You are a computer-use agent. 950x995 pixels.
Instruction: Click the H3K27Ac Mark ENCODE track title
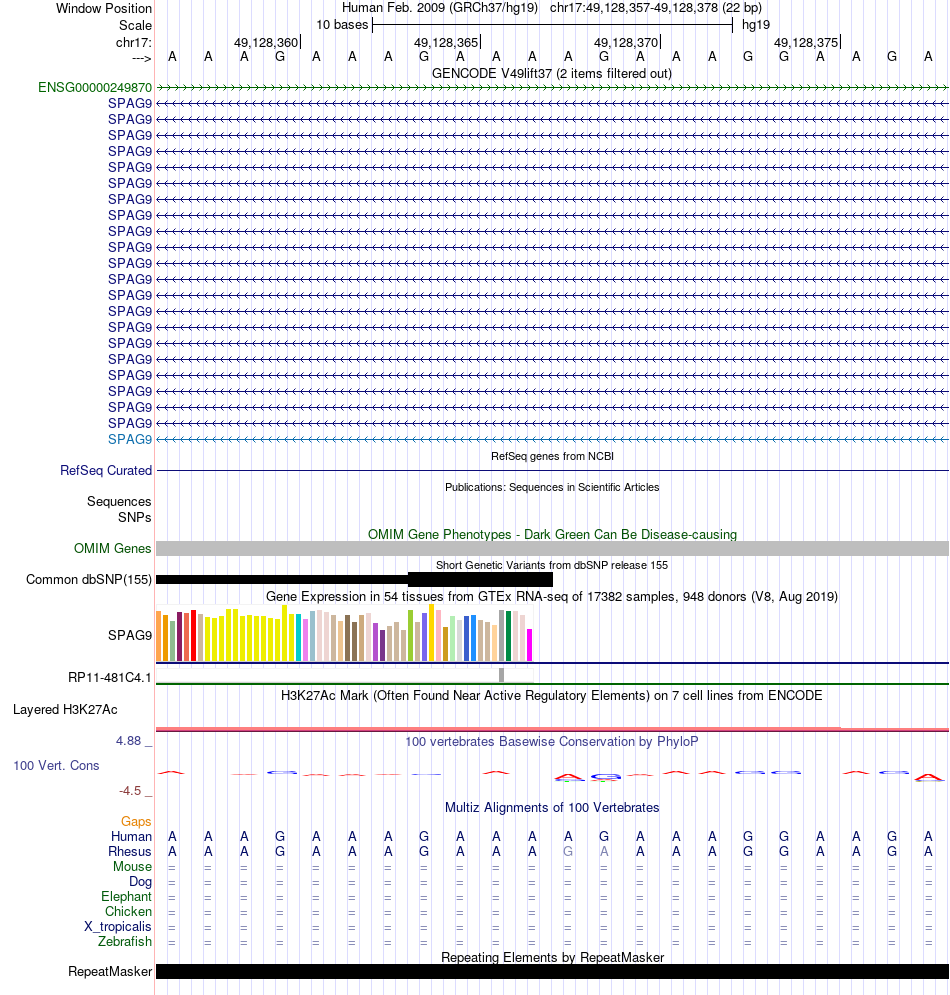[551, 695]
